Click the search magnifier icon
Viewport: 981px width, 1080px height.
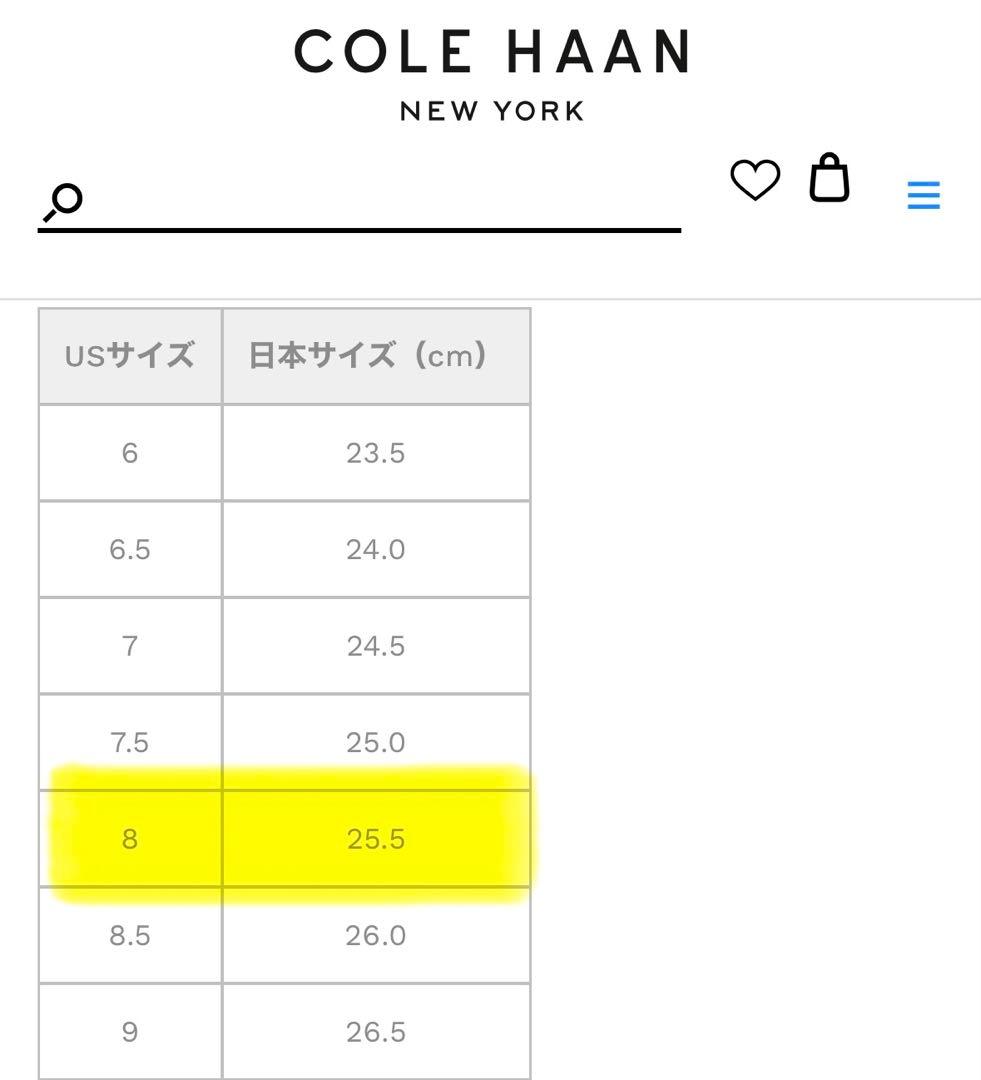click(60, 200)
